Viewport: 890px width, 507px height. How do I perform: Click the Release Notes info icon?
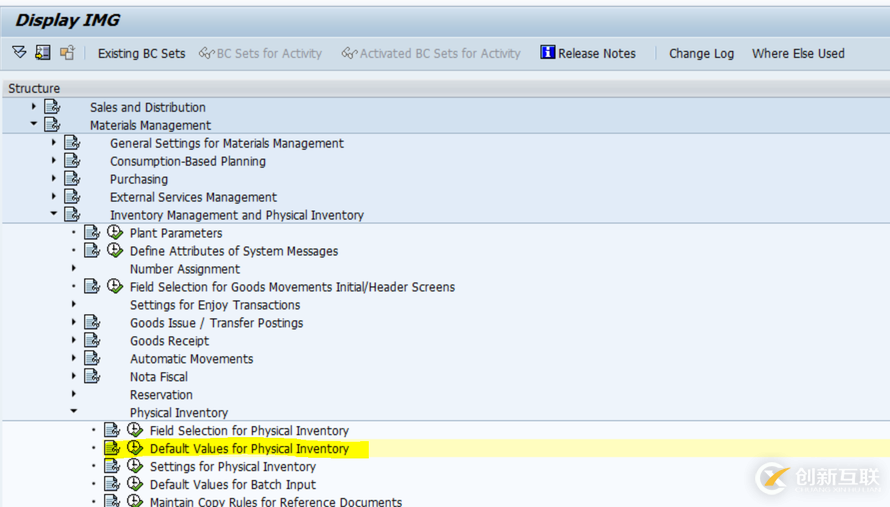[x=547, y=53]
